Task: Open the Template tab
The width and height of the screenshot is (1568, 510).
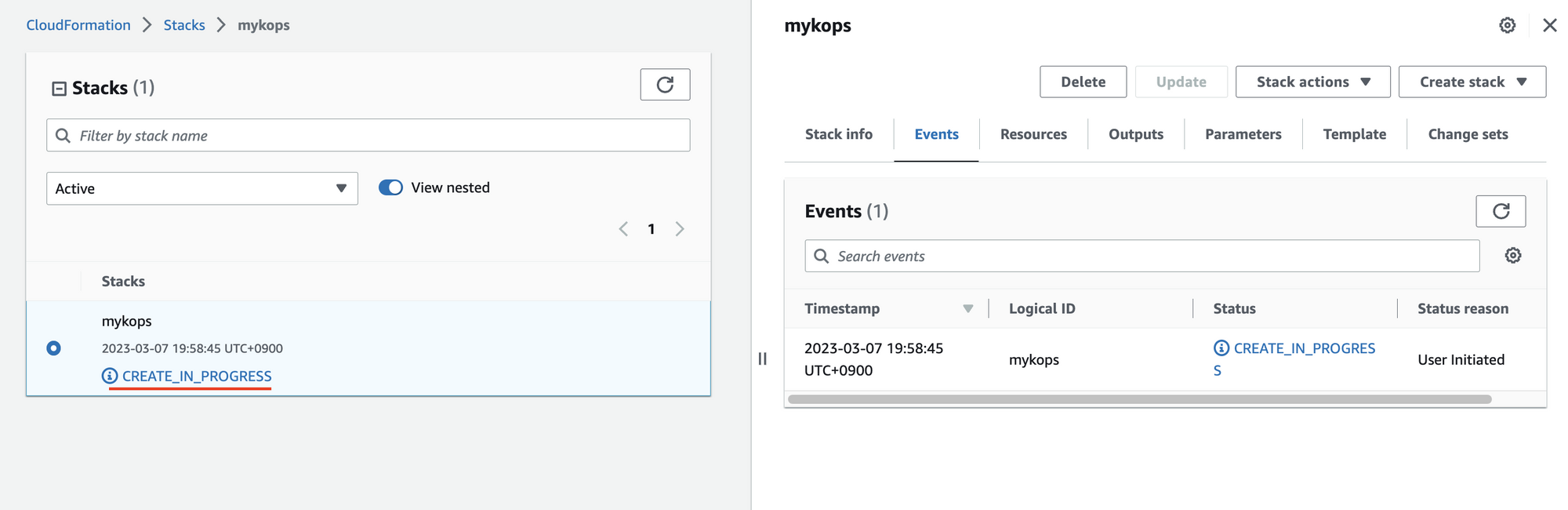Action: pos(1354,134)
